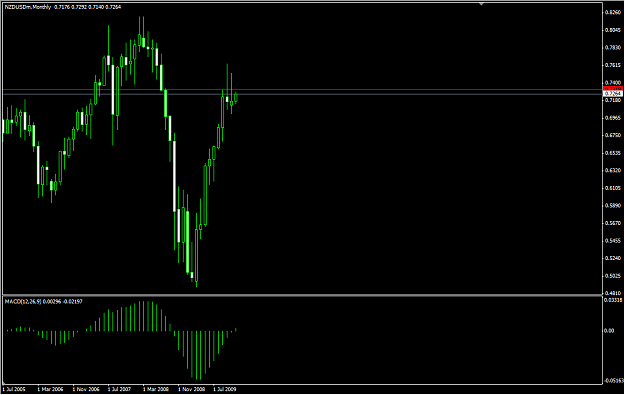Viewport: 625px width, 395px height.
Task: Click the 0.6750 price axis label
Action: [x=613, y=136]
